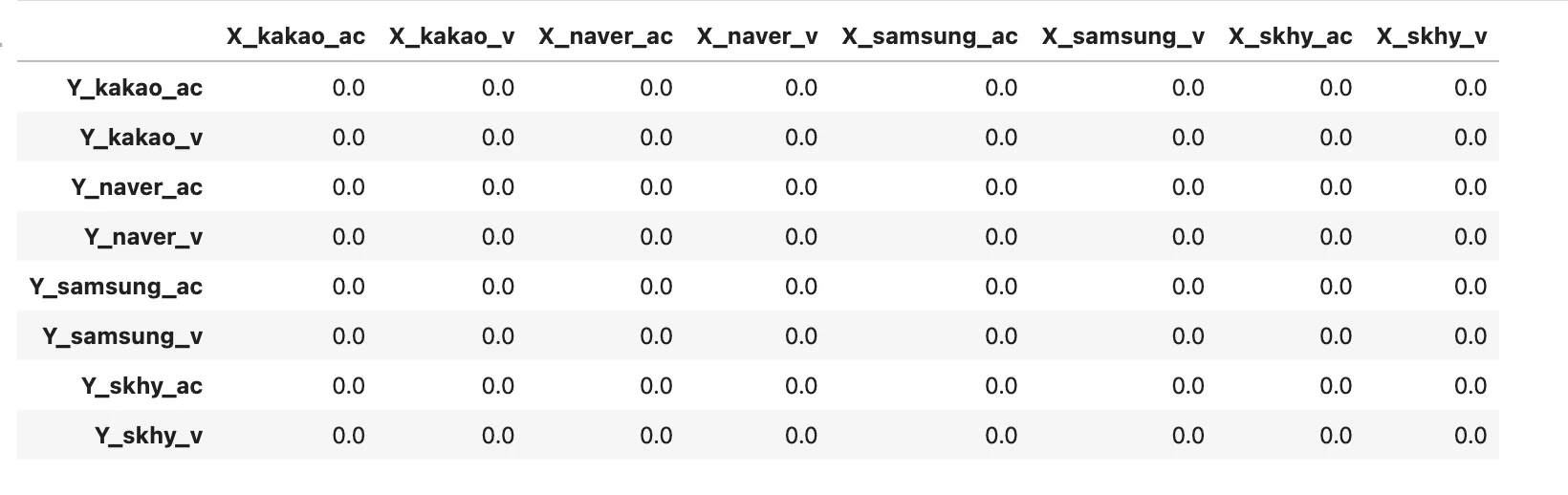The image size is (1568, 495).
Task: Click the X_samsung_ac column header
Action: (x=929, y=37)
